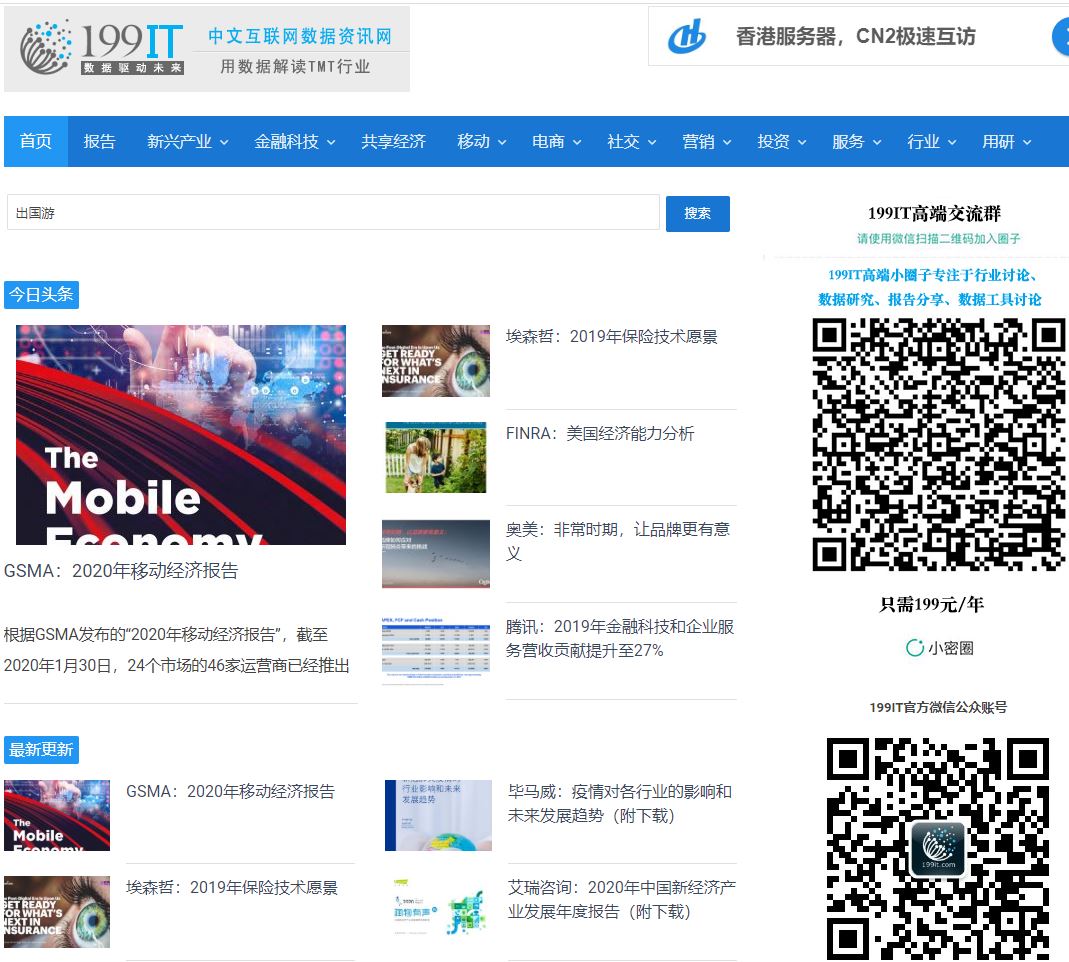Expand the 行业 dropdown chevron

[952, 142]
